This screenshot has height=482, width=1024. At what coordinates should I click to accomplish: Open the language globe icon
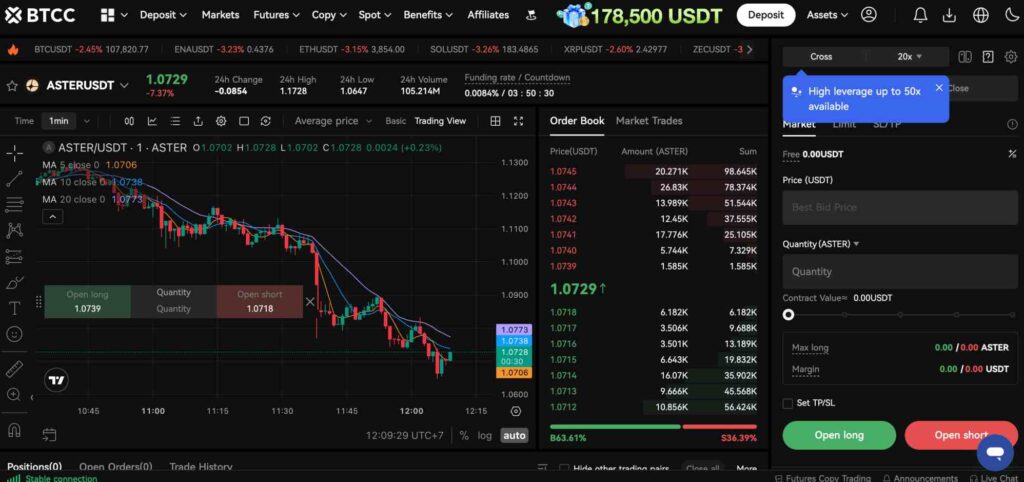tap(980, 14)
